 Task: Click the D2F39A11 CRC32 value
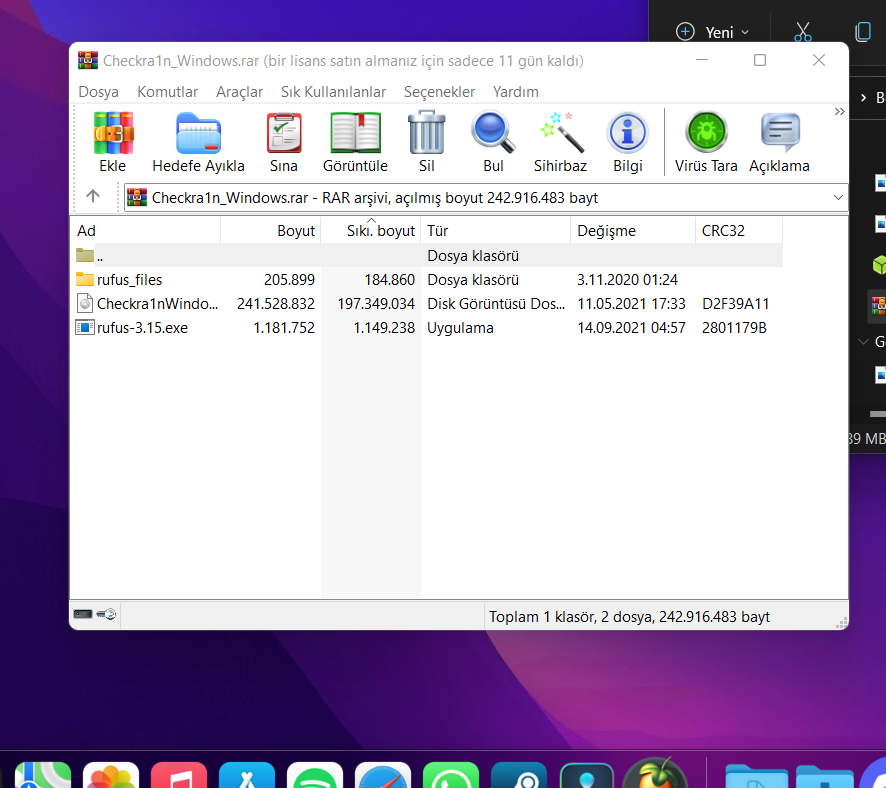click(x=735, y=303)
